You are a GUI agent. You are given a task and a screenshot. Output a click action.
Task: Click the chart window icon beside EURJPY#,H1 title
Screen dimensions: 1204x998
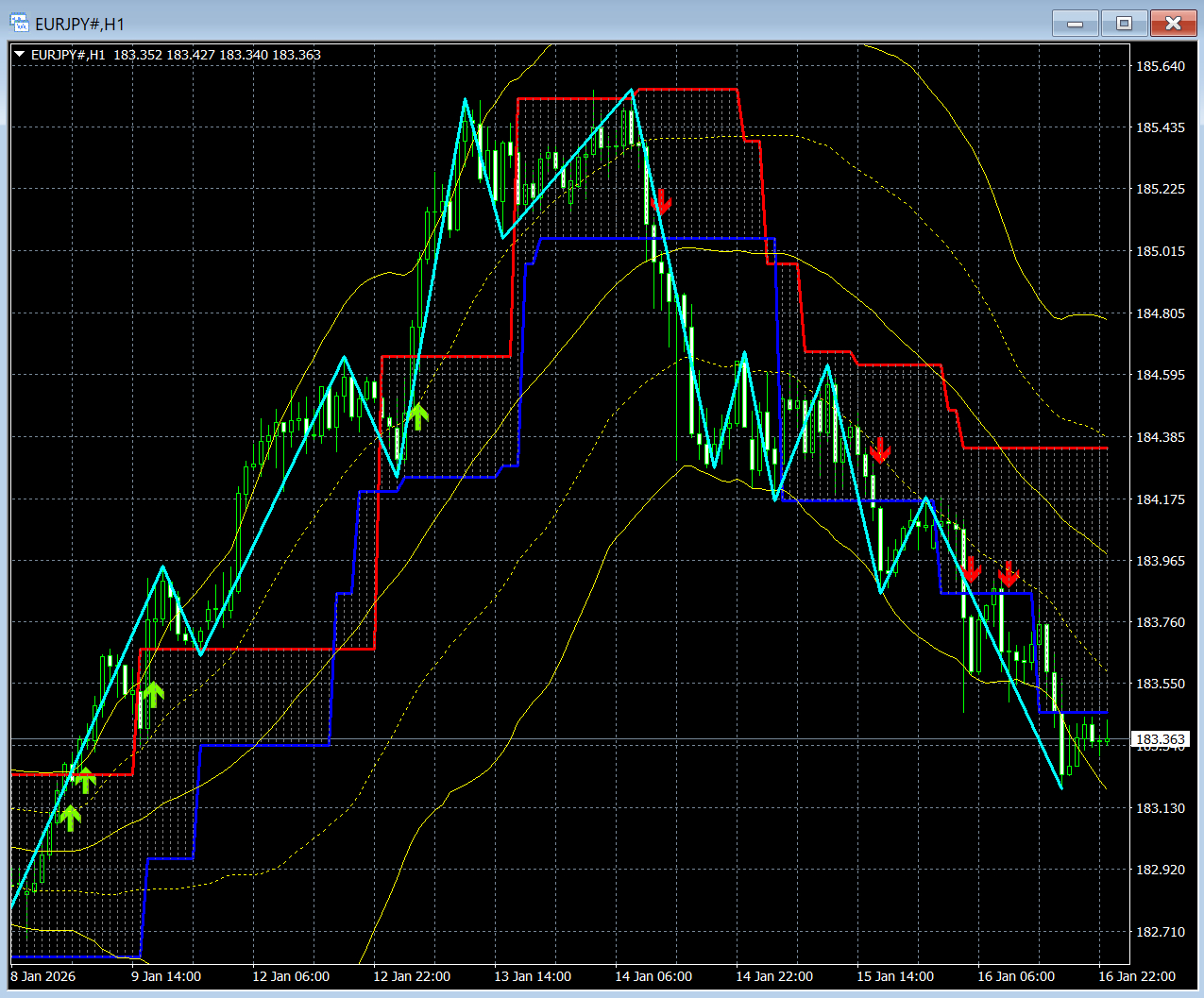(19, 23)
